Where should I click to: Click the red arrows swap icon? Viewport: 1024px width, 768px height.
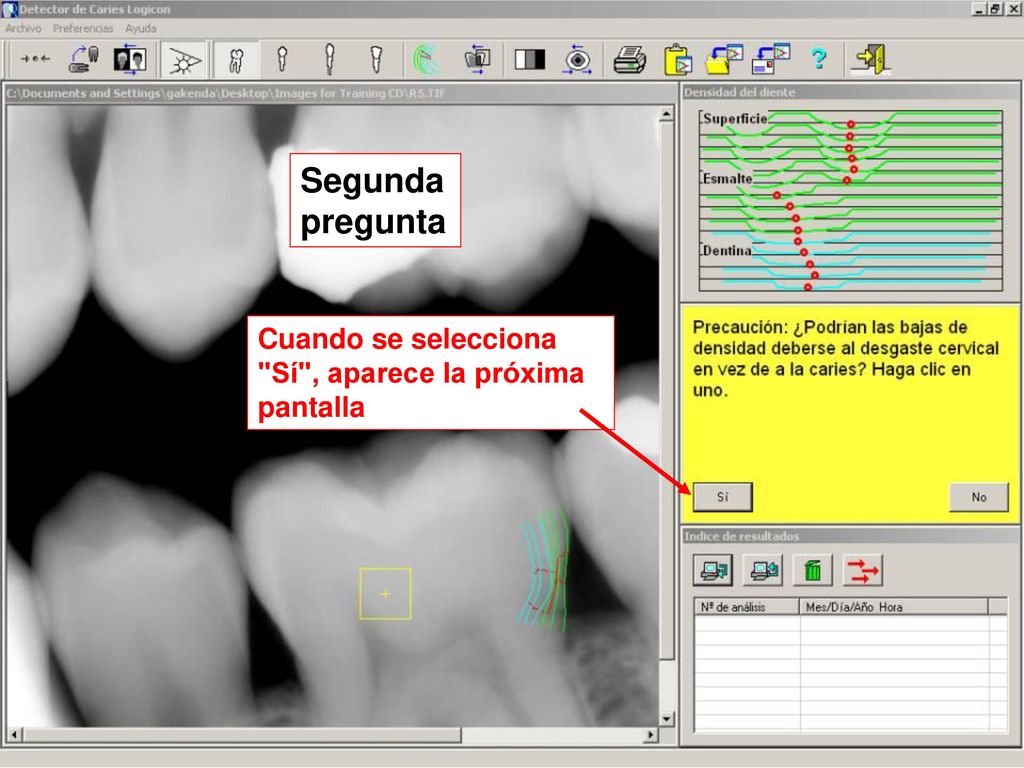[863, 571]
